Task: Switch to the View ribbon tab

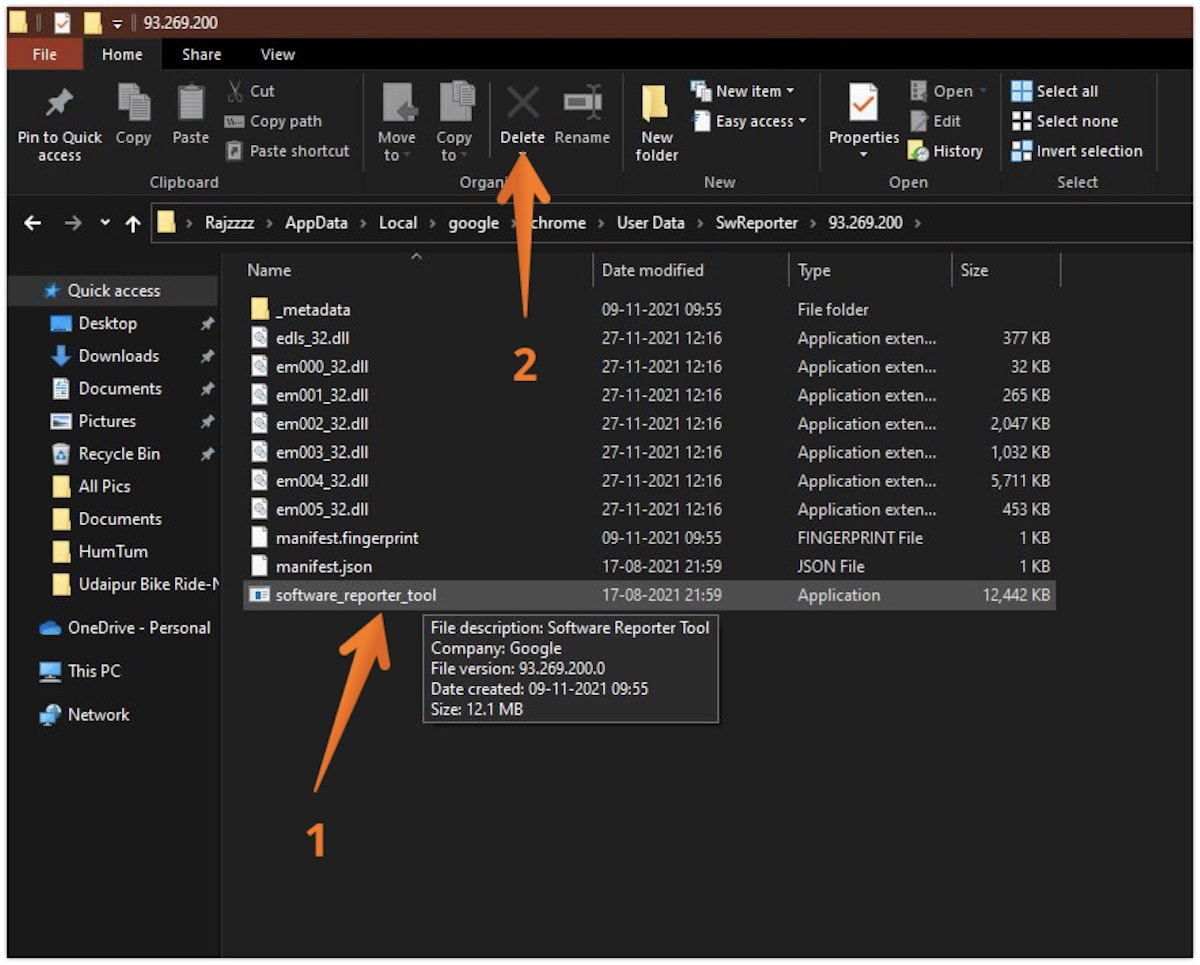Action: pyautogui.click(x=277, y=55)
